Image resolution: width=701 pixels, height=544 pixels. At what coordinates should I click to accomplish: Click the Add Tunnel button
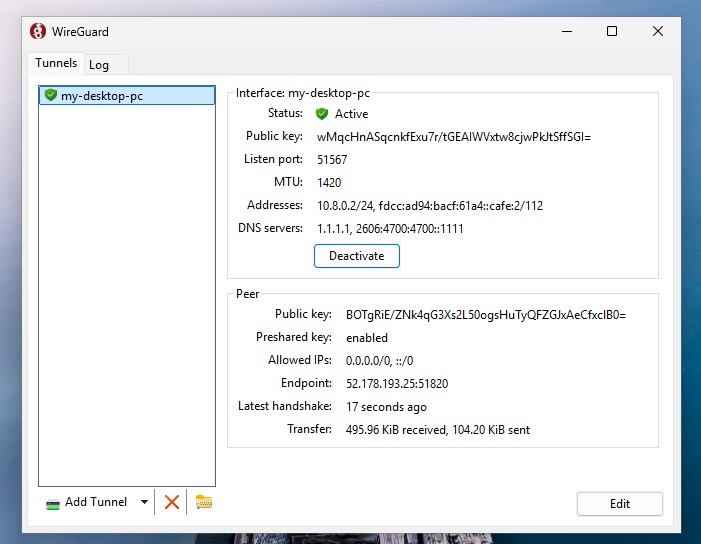(x=87, y=502)
